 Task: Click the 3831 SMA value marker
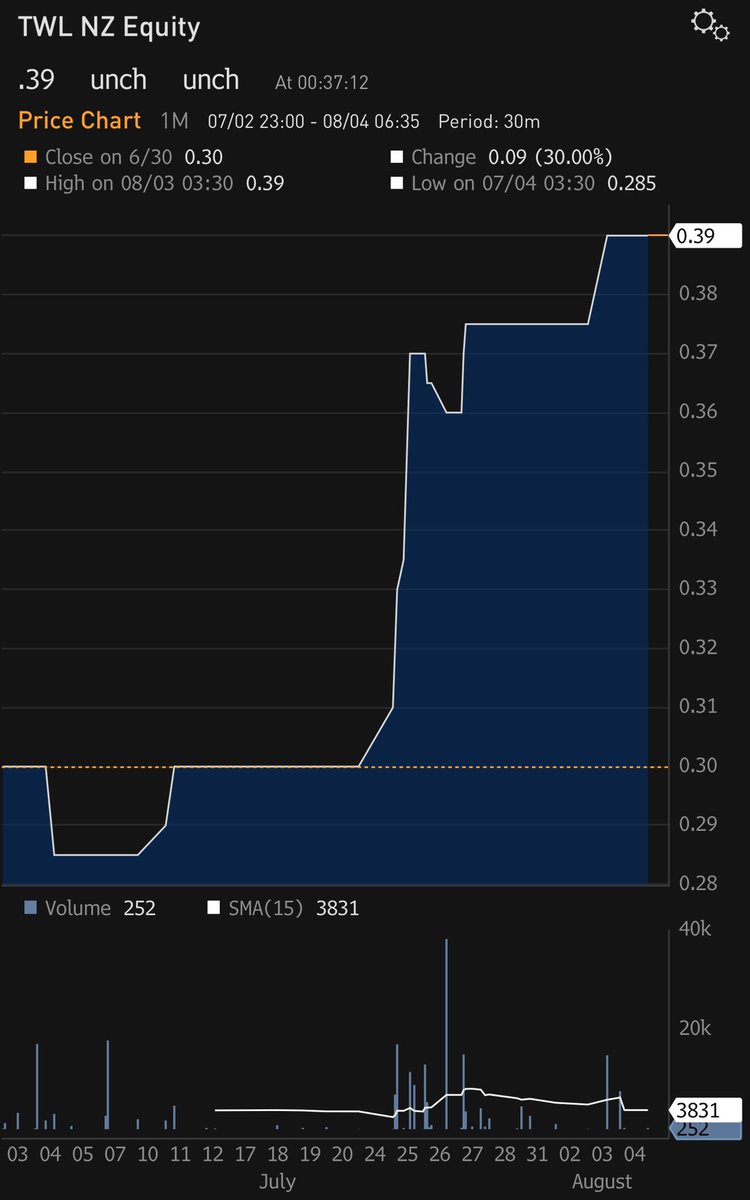point(705,1110)
